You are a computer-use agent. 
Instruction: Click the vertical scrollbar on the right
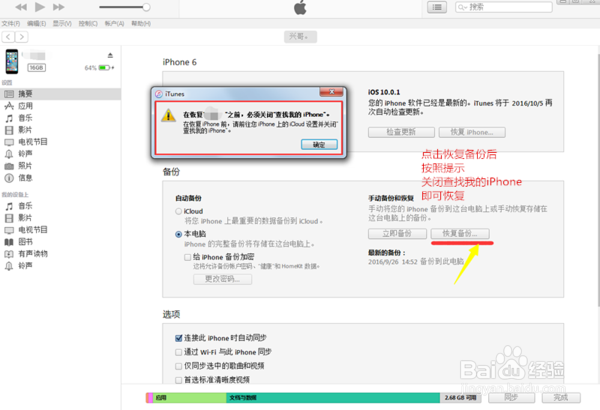(598, 180)
